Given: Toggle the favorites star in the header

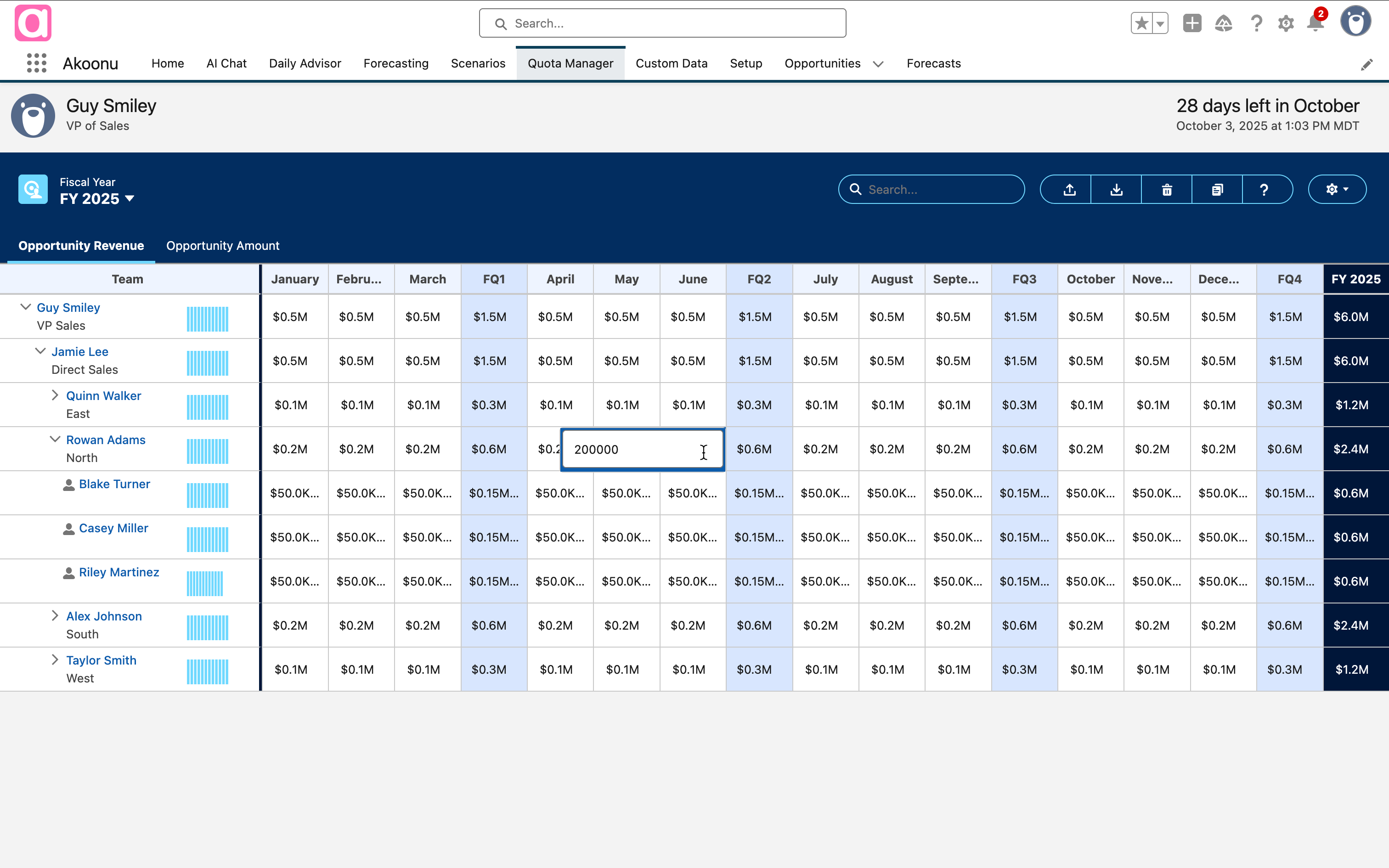Looking at the screenshot, I should (1141, 23).
